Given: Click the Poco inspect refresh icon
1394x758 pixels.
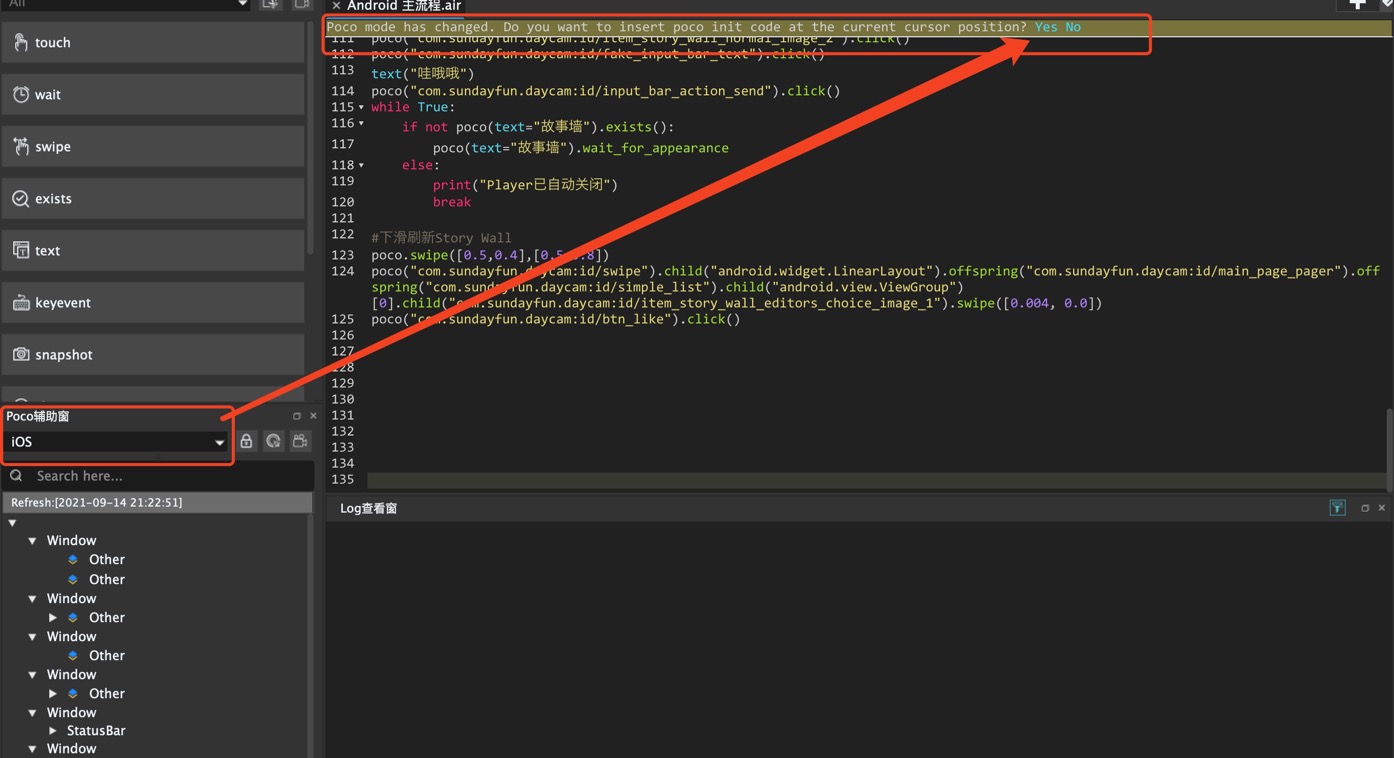Looking at the screenshot, I should [x=273, y=441].
